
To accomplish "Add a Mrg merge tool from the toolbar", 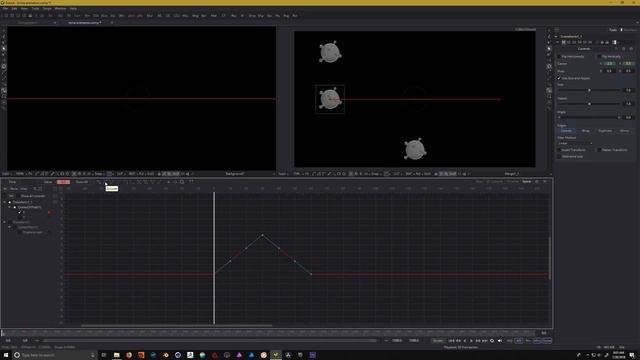I will coord(195,16).
